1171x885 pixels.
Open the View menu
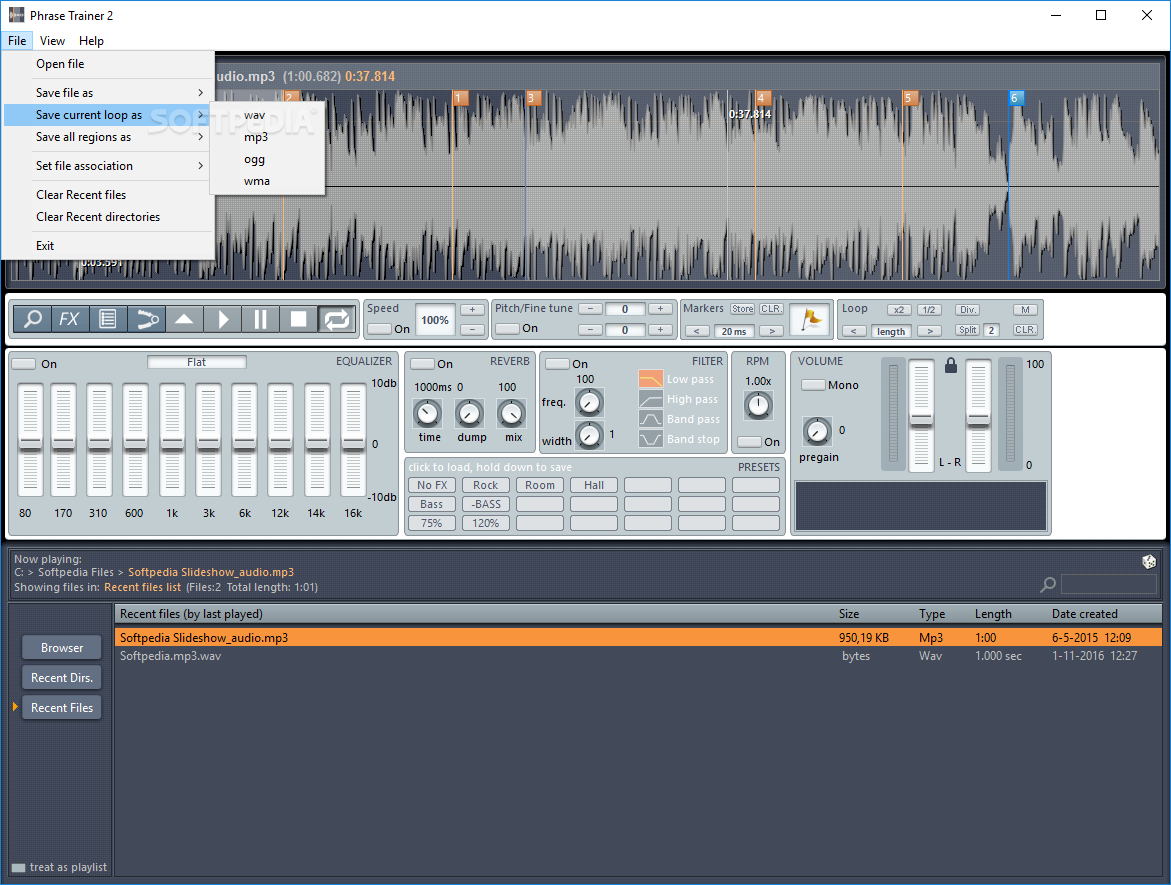click(x=52, y=41)
